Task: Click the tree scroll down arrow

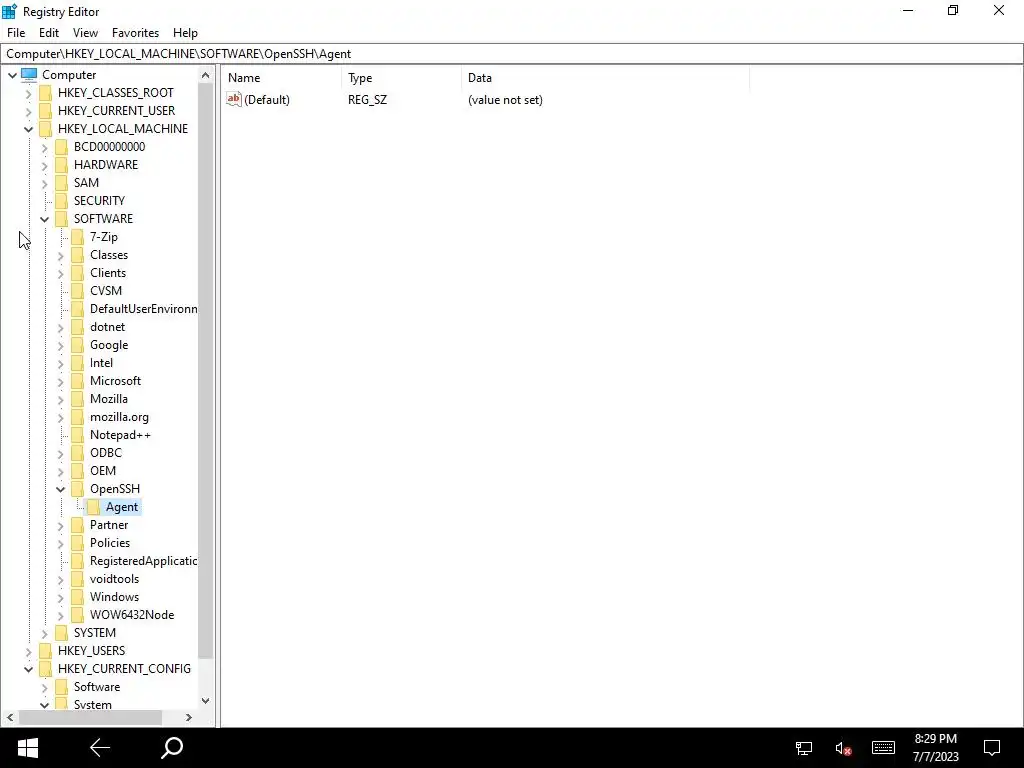Action: [x=206, y=701]
